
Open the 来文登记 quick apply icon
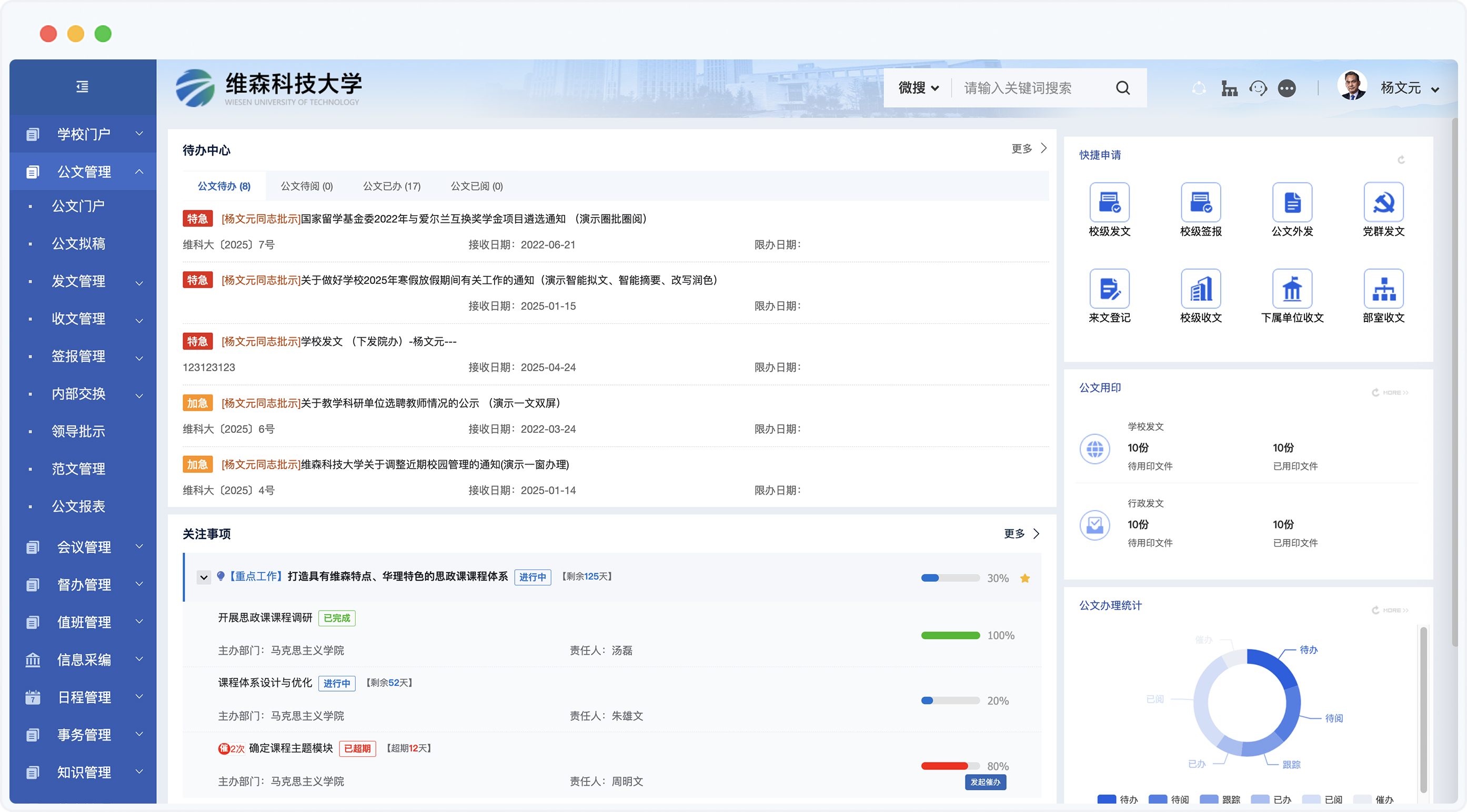tap(1109, 289)
